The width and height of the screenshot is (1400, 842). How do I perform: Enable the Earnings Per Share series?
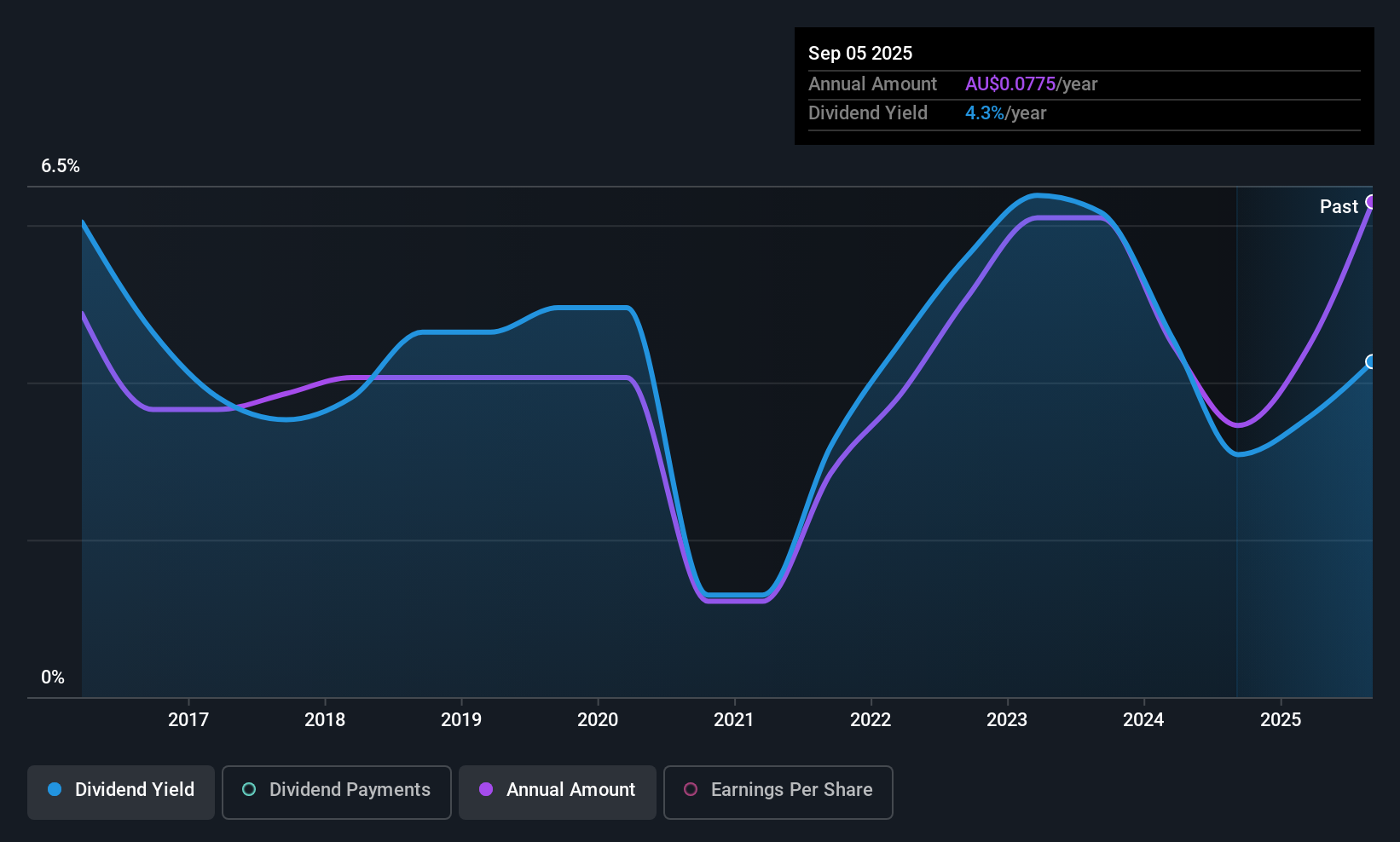778,792
